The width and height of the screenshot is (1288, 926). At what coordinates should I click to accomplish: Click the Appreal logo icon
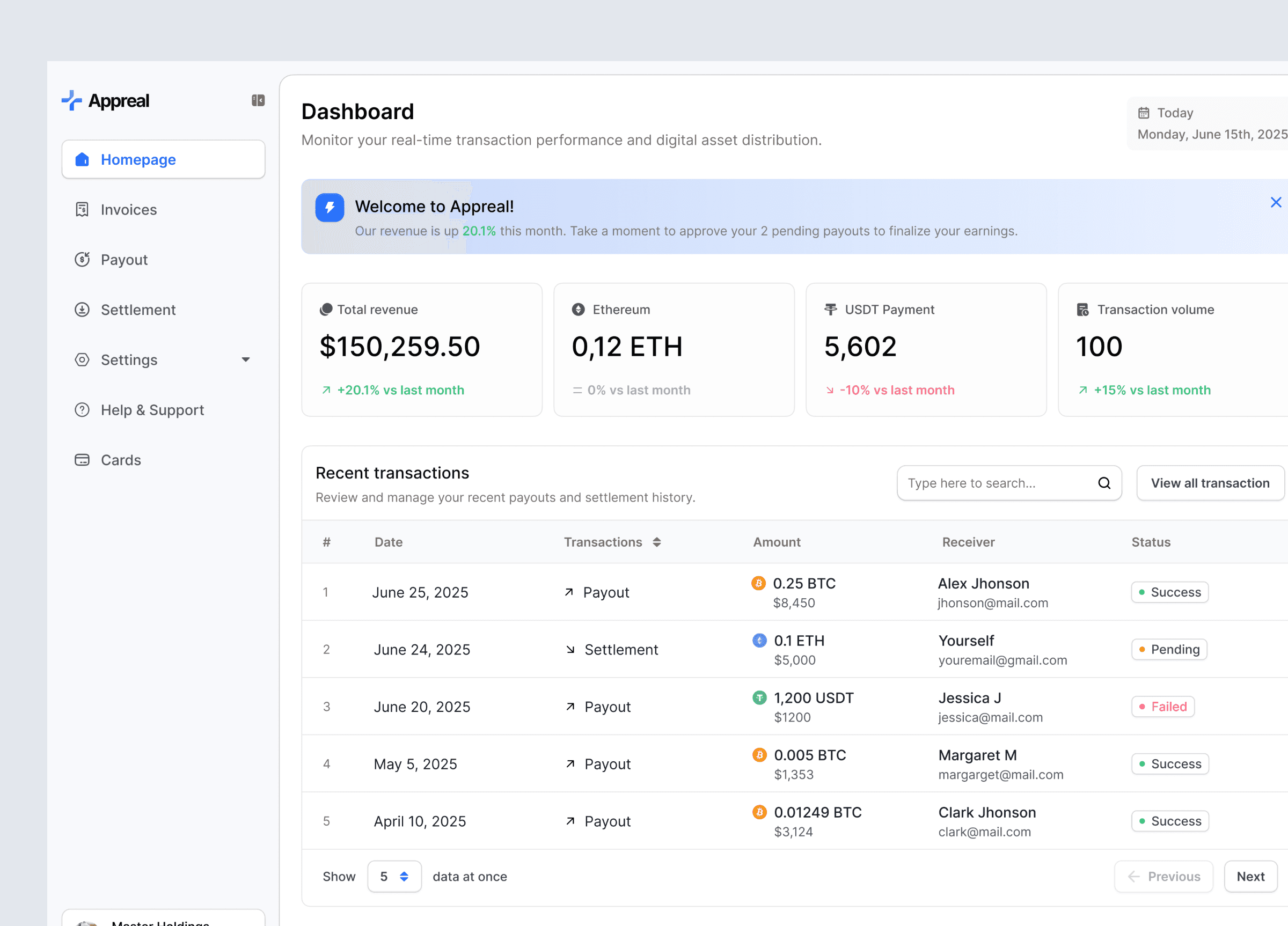click(x=71, y=100)
